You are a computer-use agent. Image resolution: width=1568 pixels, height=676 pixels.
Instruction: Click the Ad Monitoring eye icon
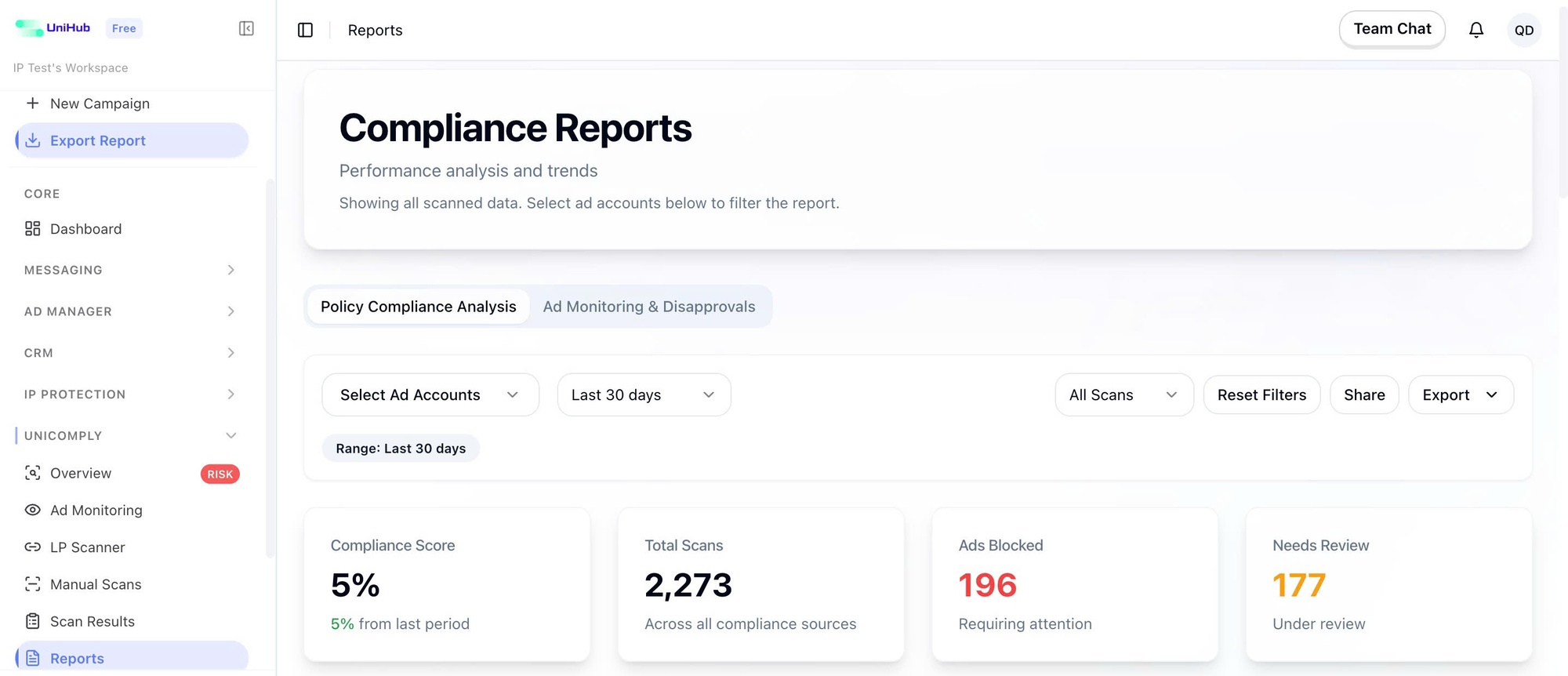tap(32, 510)
